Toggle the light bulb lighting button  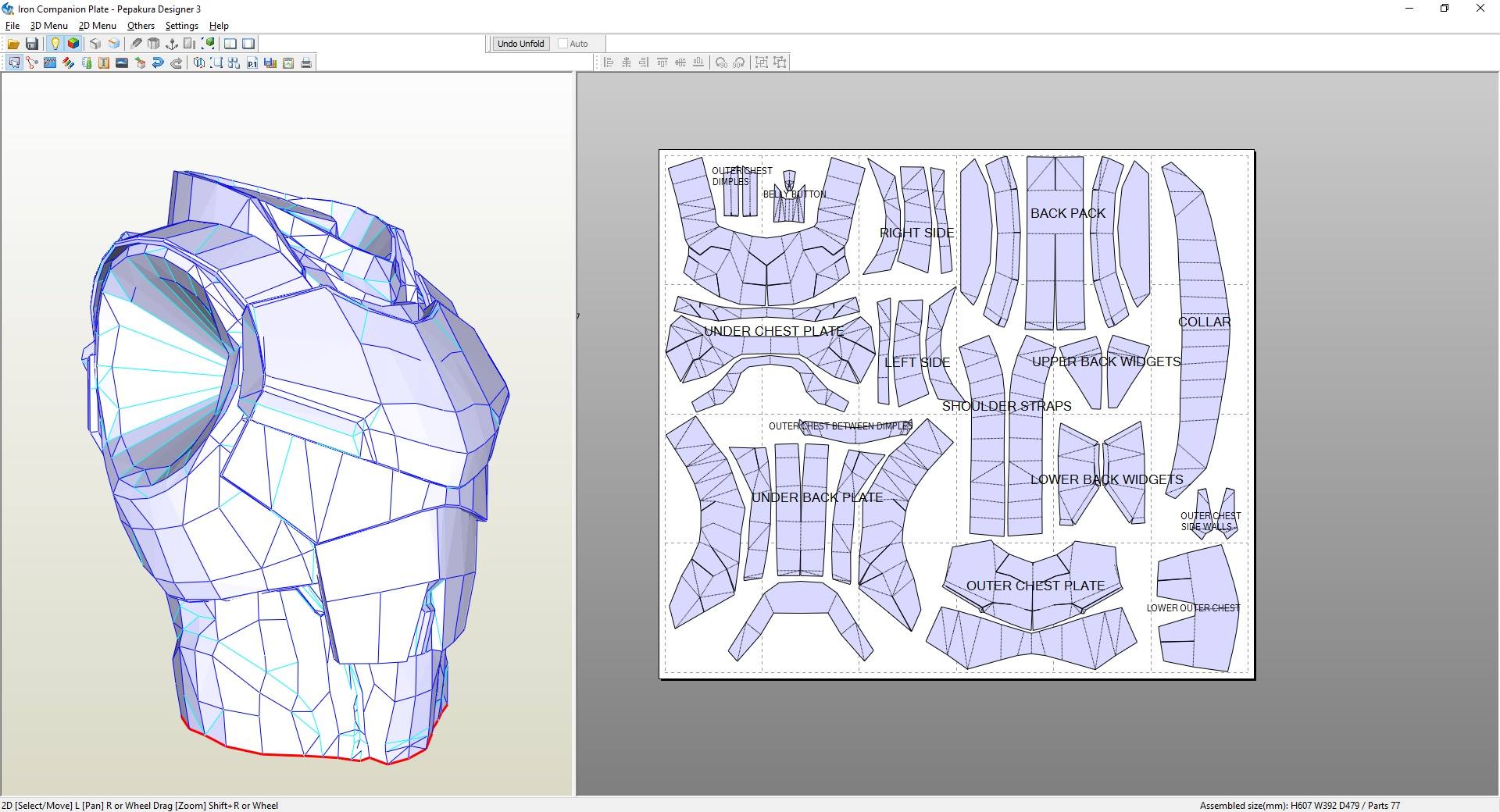pyautogui.click(x=55, y=44)
